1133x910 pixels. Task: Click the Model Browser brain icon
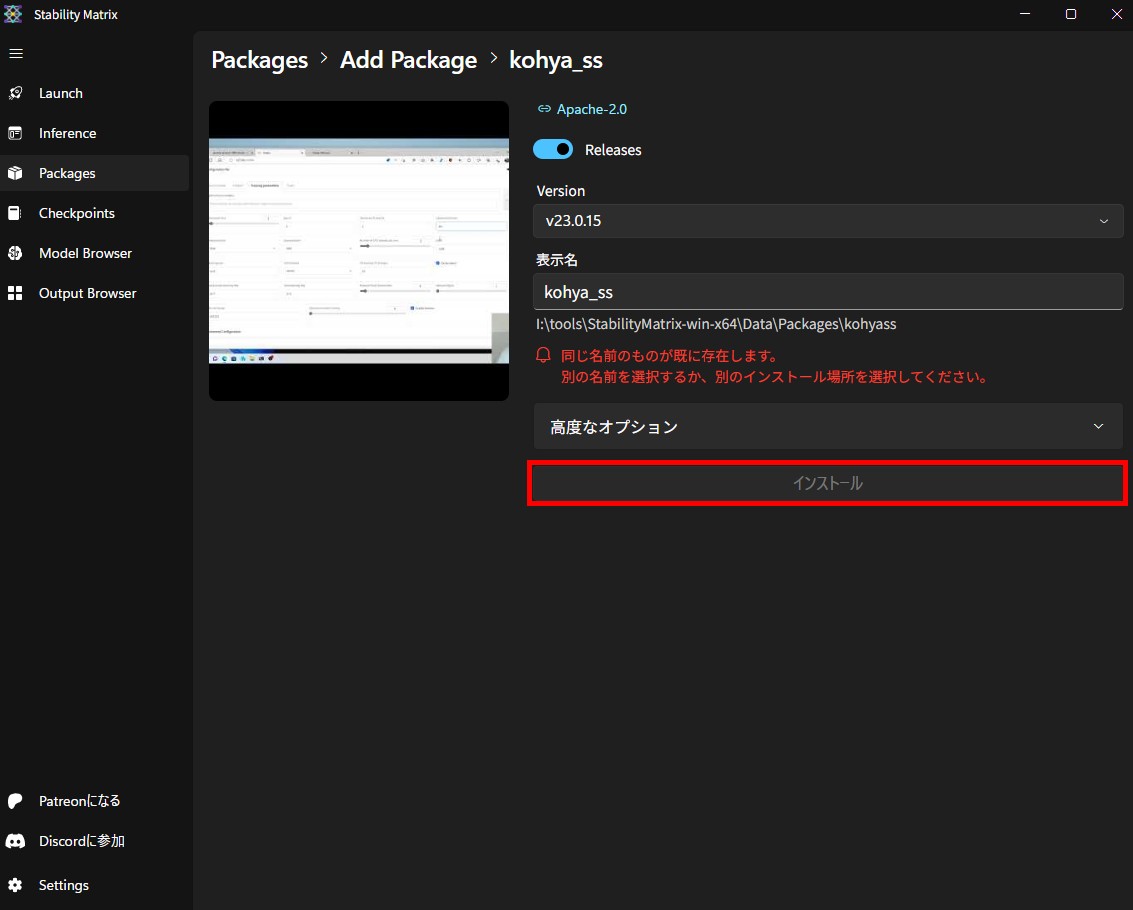[15, 253]
